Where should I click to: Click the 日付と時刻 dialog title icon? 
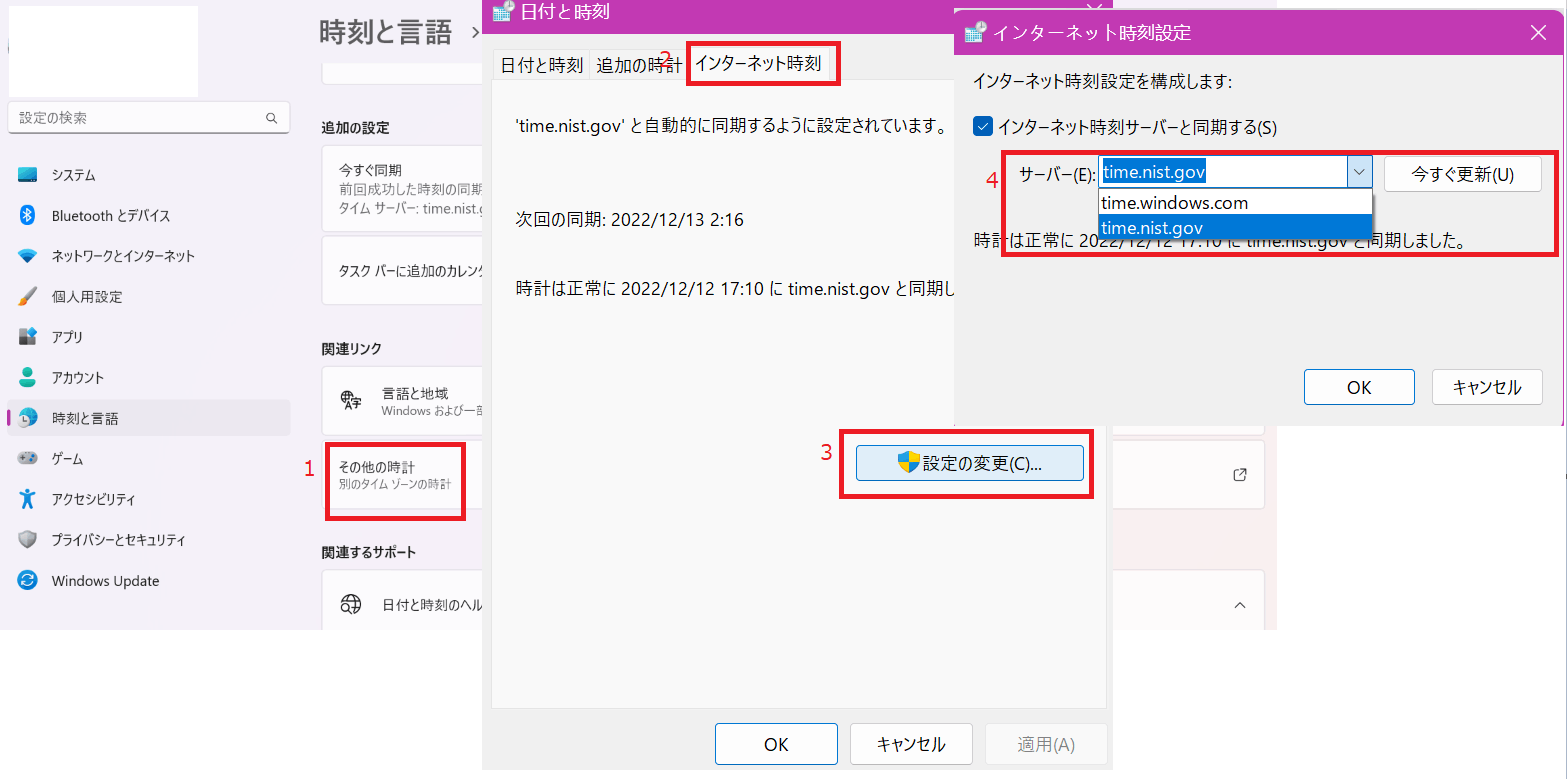coord(504,12)
